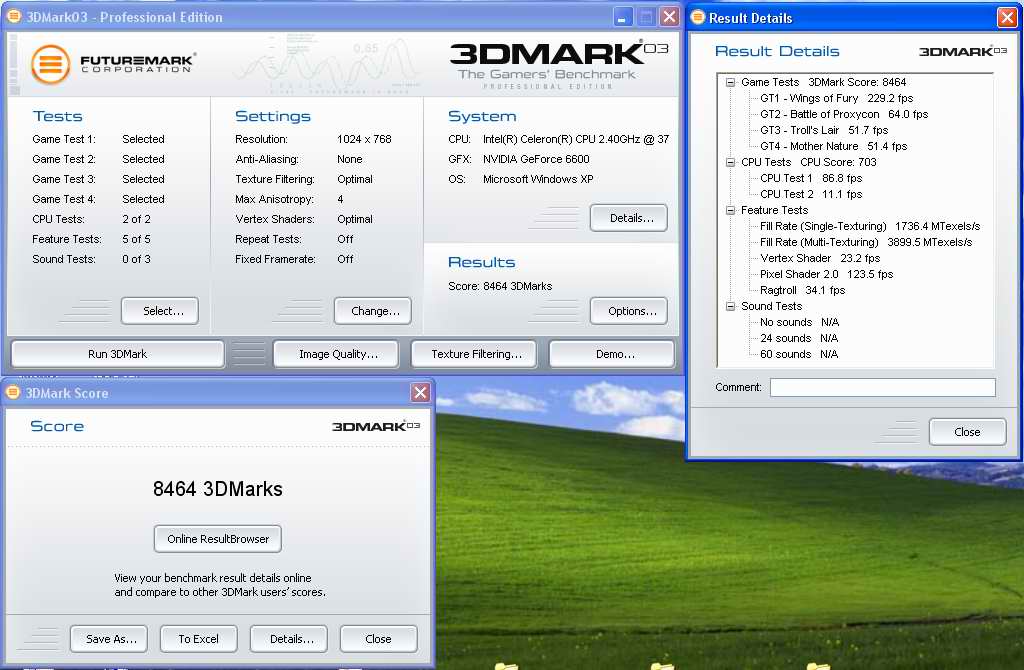Start the benchmark with Run 3DMark
This screenshot has width=1024, height=670.
click(118, 354)
